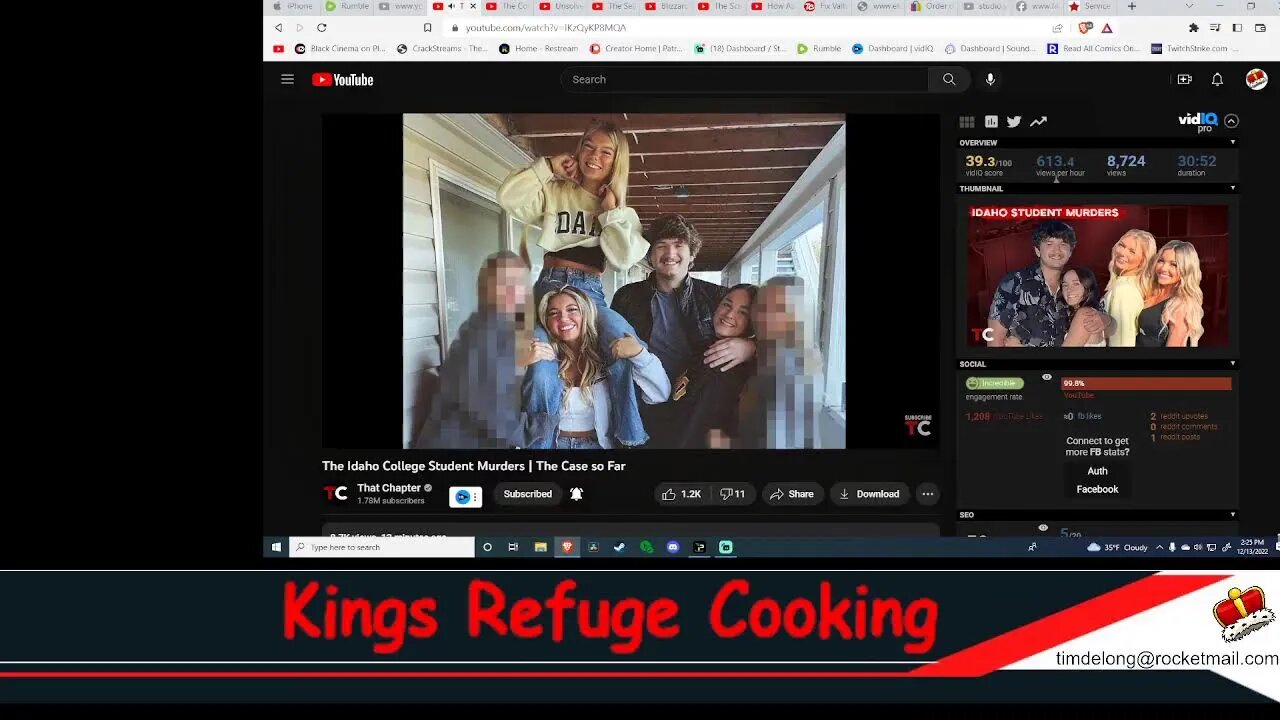The width and height of the screenshot is (1280, 720).
Task: Share this page from the address bar
Action: click(1058, 28)
